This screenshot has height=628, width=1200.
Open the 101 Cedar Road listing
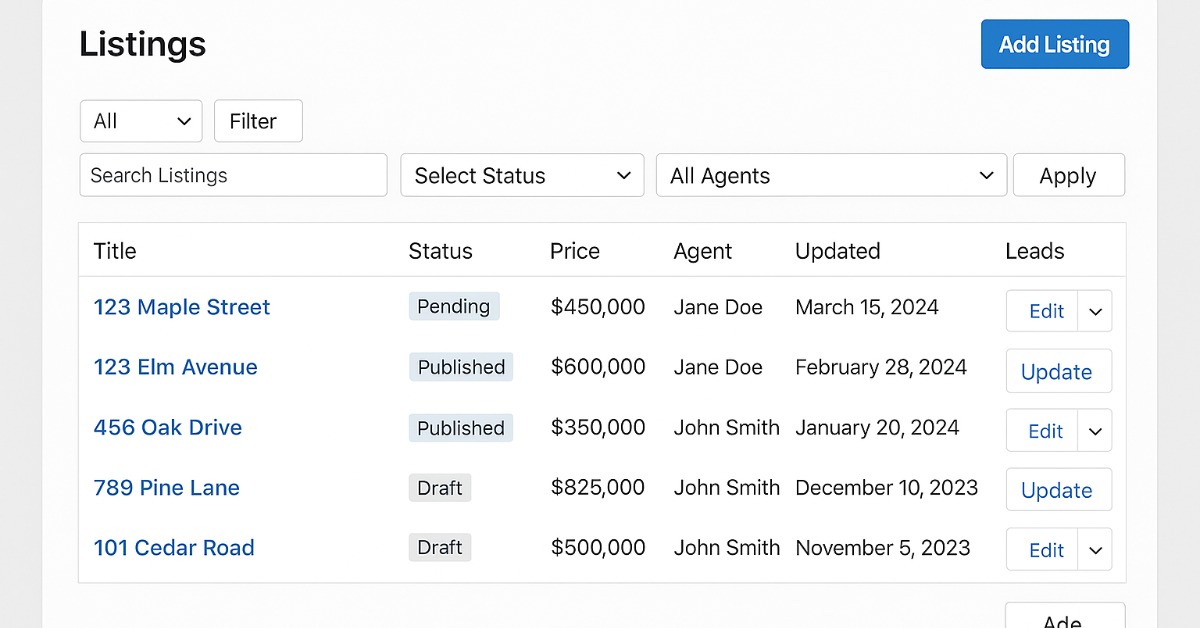coord(174,548)
